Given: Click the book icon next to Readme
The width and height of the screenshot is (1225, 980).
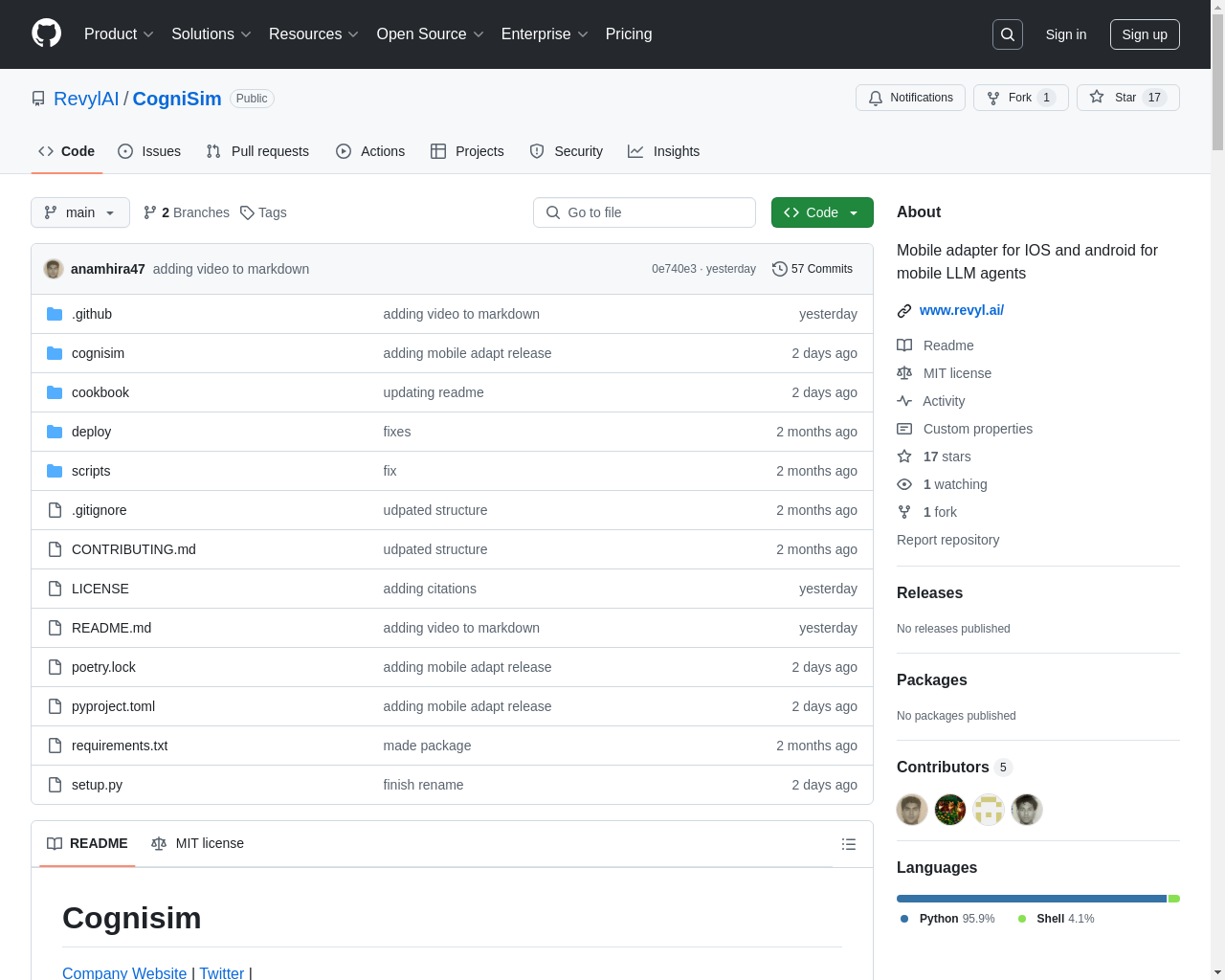Looking at the screenshot, I should click(x=904, y=345).
